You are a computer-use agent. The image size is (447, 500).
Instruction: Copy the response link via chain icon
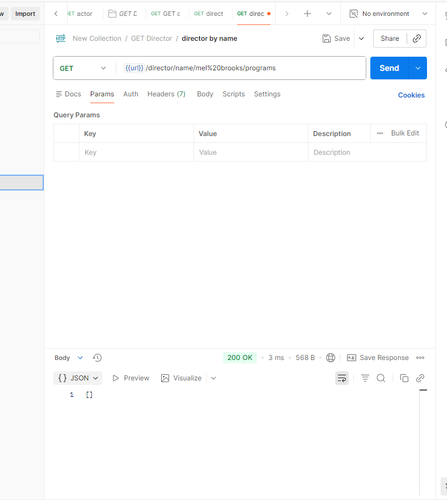420,378
